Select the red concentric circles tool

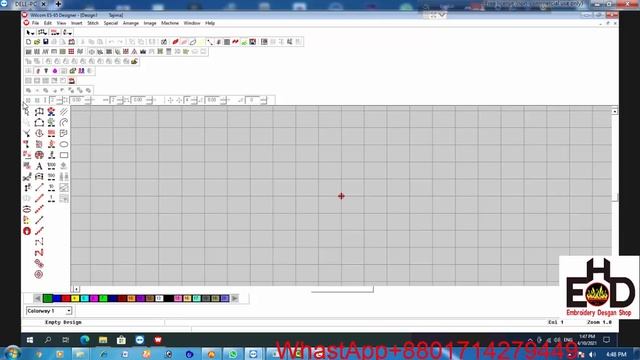39,274
